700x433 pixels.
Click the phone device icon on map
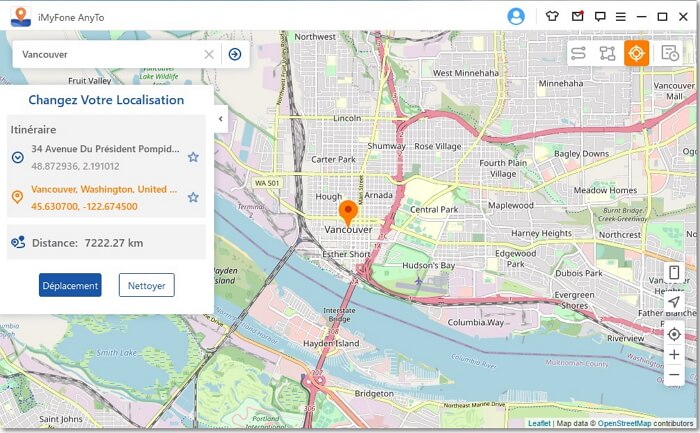[674, 273]
